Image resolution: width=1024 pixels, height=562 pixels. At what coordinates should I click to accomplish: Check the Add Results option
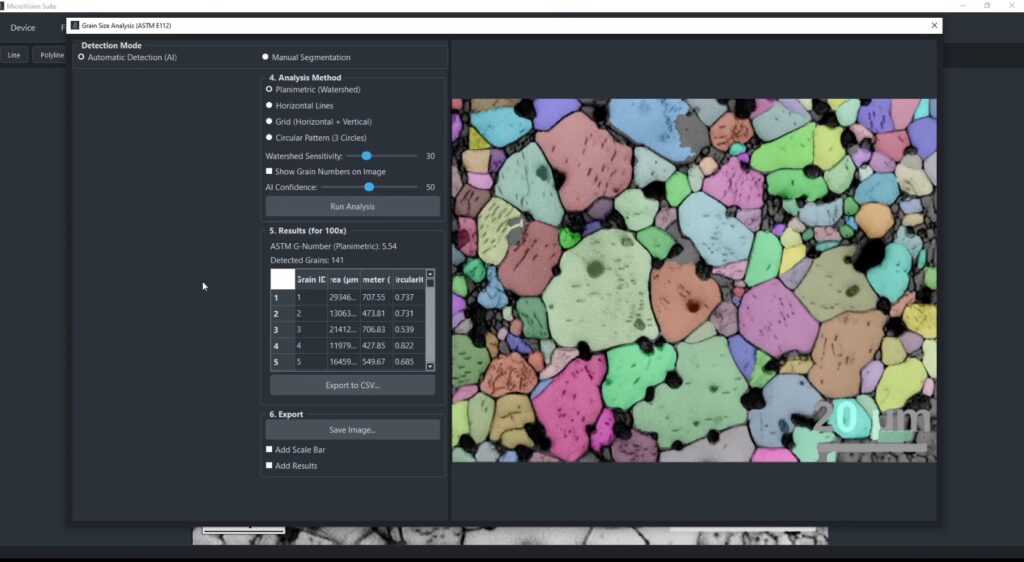click(269, 465)
